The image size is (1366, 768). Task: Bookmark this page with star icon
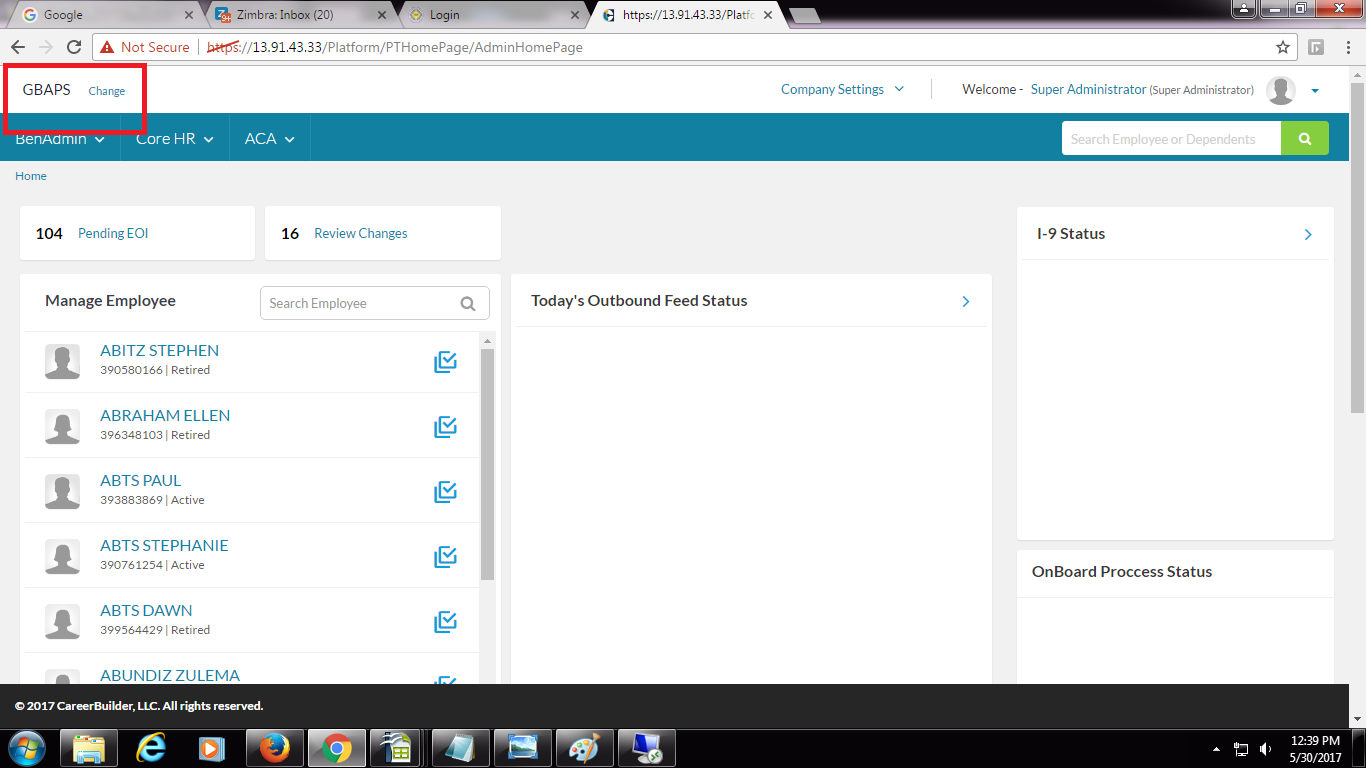click(x=1282, y=47)
